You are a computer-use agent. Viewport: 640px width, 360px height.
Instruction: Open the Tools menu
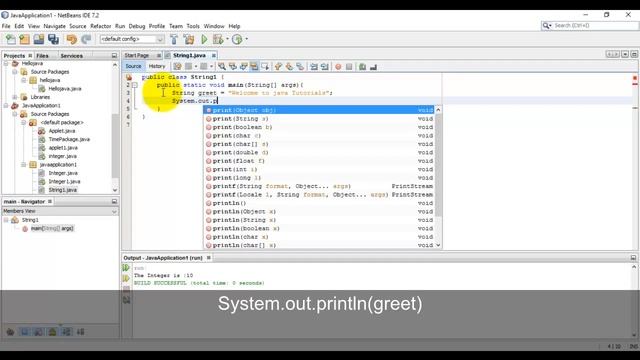pos(193,26)
